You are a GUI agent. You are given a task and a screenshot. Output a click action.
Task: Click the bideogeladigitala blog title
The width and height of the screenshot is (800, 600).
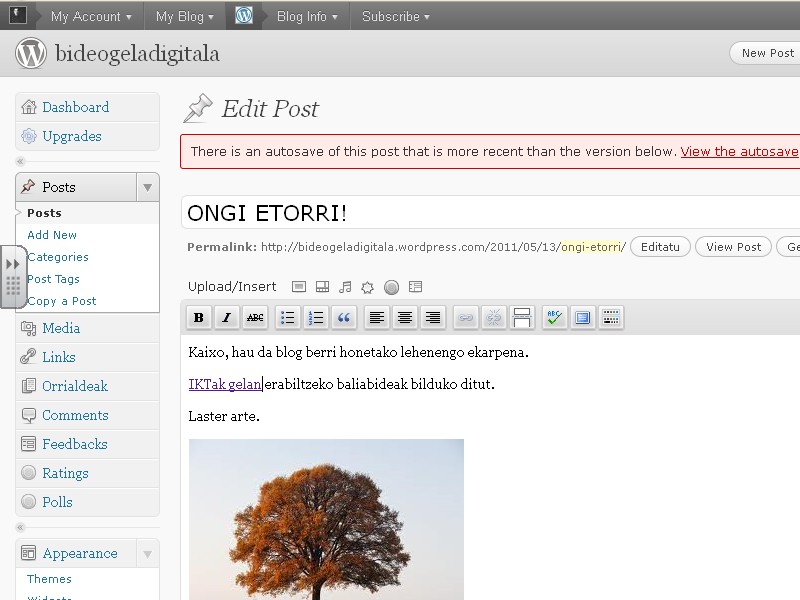[137, 54]
